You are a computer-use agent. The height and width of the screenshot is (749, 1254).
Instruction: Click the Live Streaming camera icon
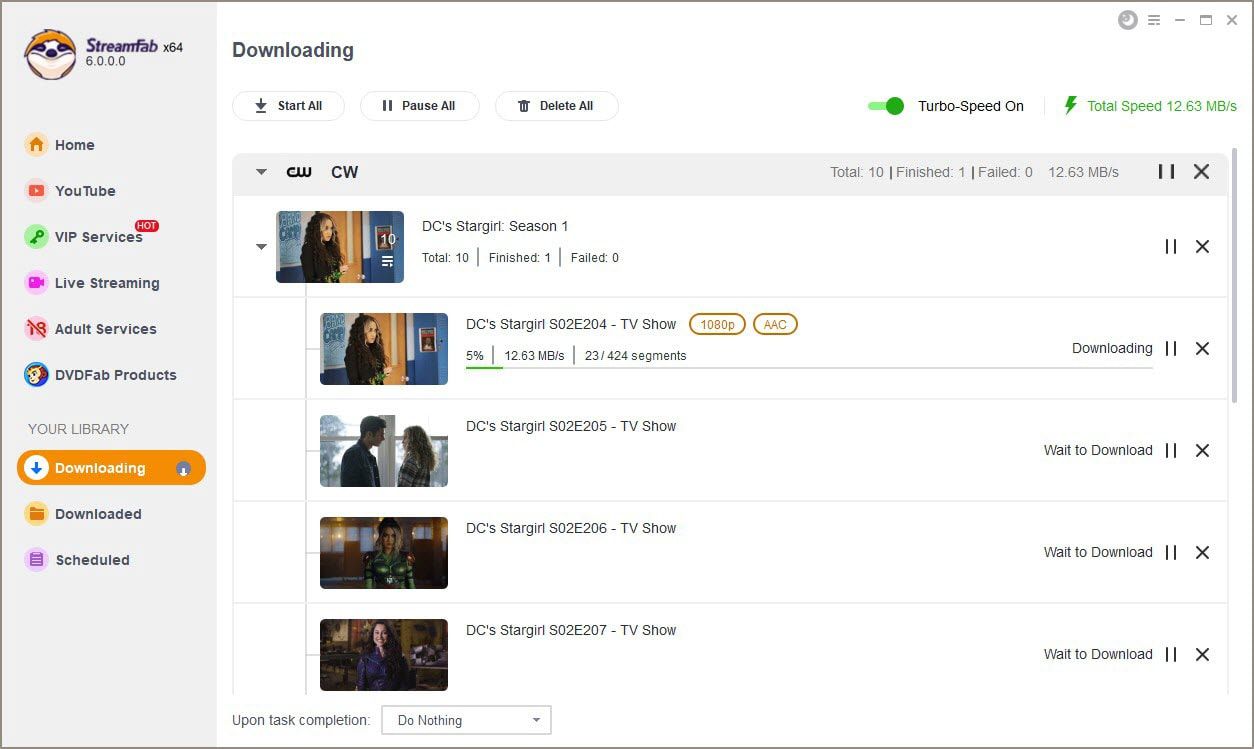pos(36,282)
